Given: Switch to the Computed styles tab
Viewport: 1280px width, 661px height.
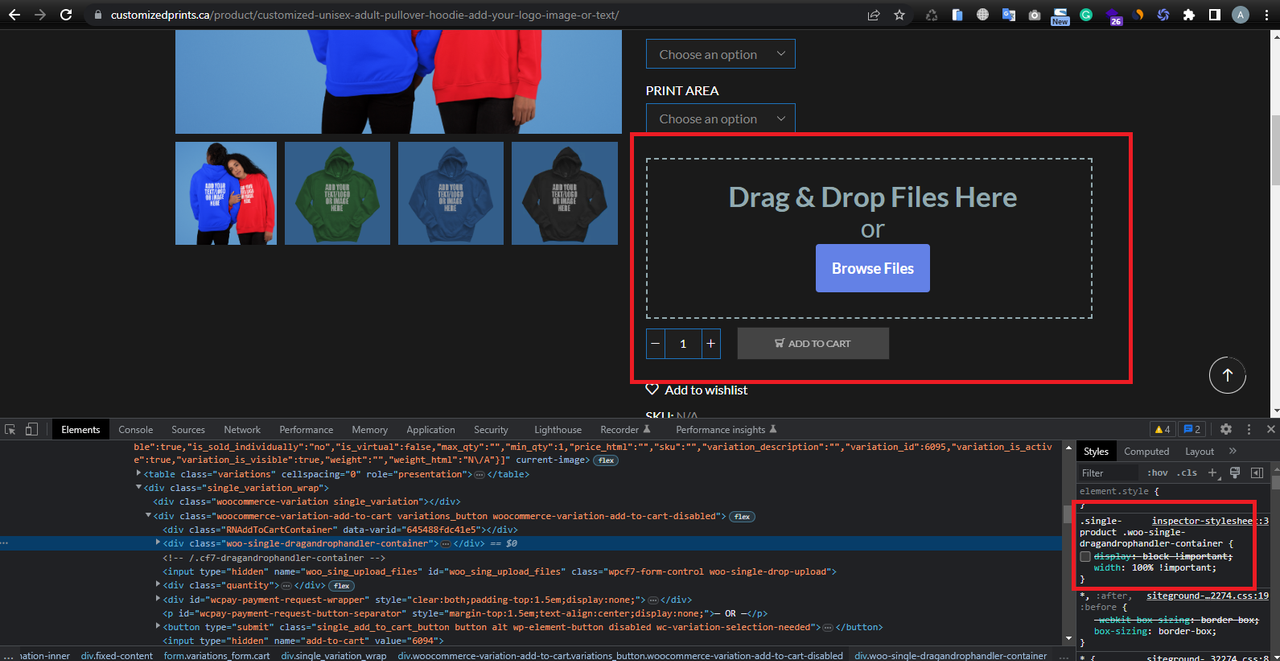Looking at the screenshot, I should [1147, 451].
